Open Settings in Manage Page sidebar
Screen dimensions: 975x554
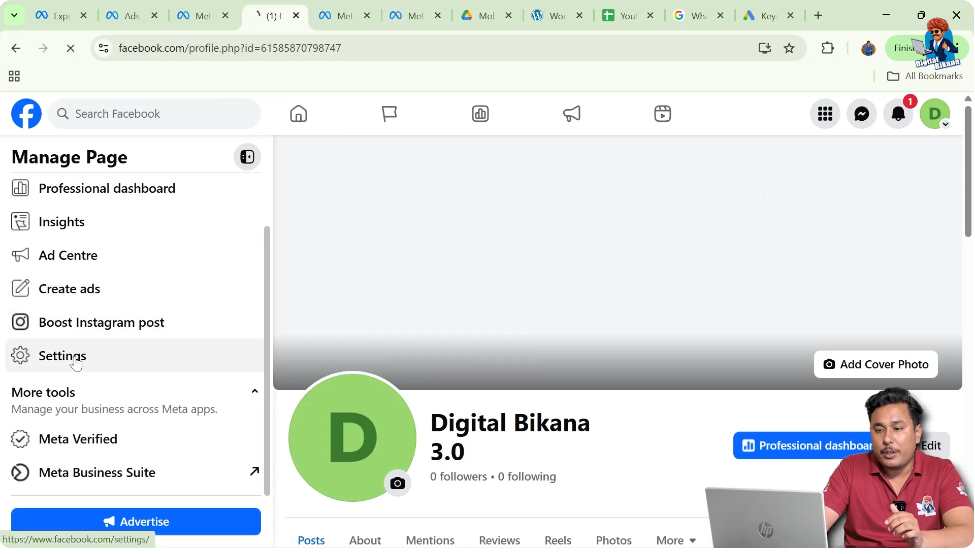coord(135,356)
